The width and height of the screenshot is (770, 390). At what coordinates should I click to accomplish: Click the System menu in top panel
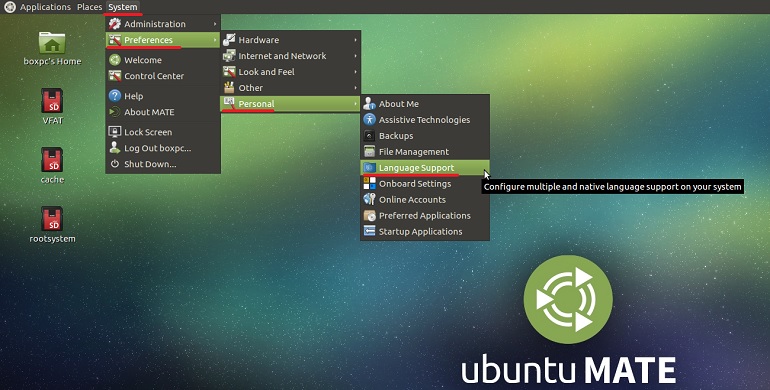point(123,7)
